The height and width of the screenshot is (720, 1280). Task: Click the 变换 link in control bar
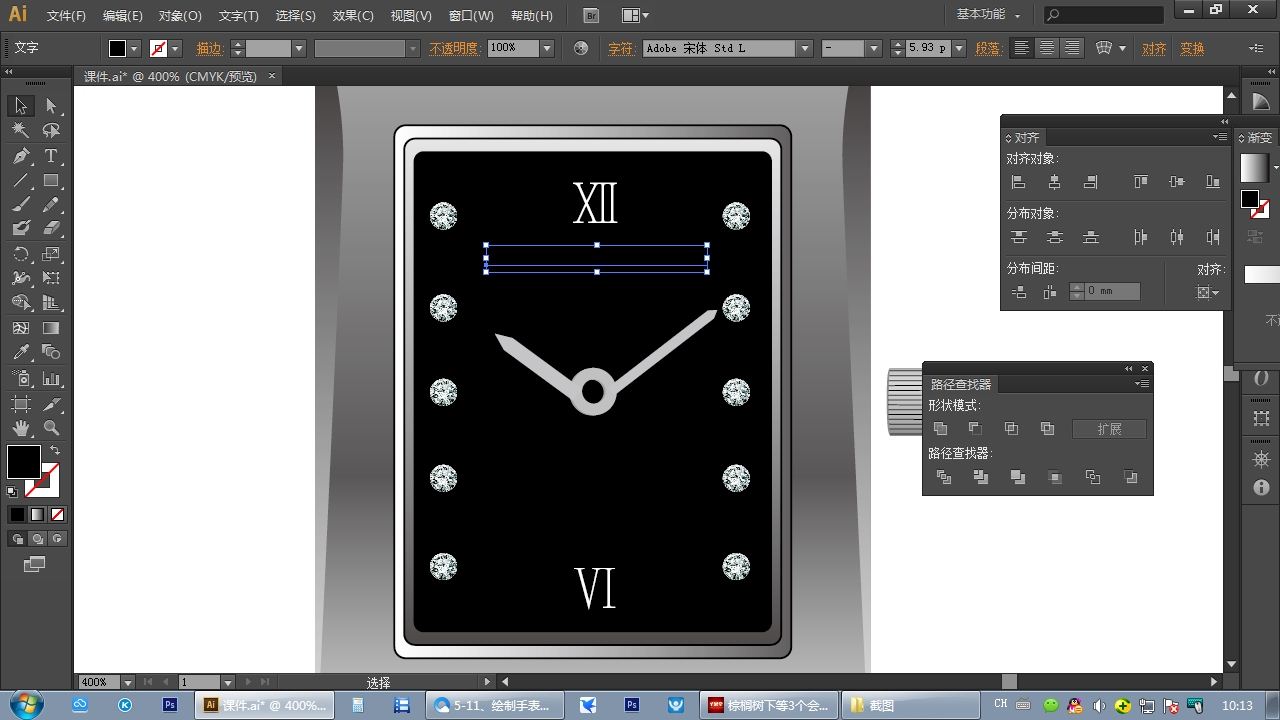coord(1192,48)
